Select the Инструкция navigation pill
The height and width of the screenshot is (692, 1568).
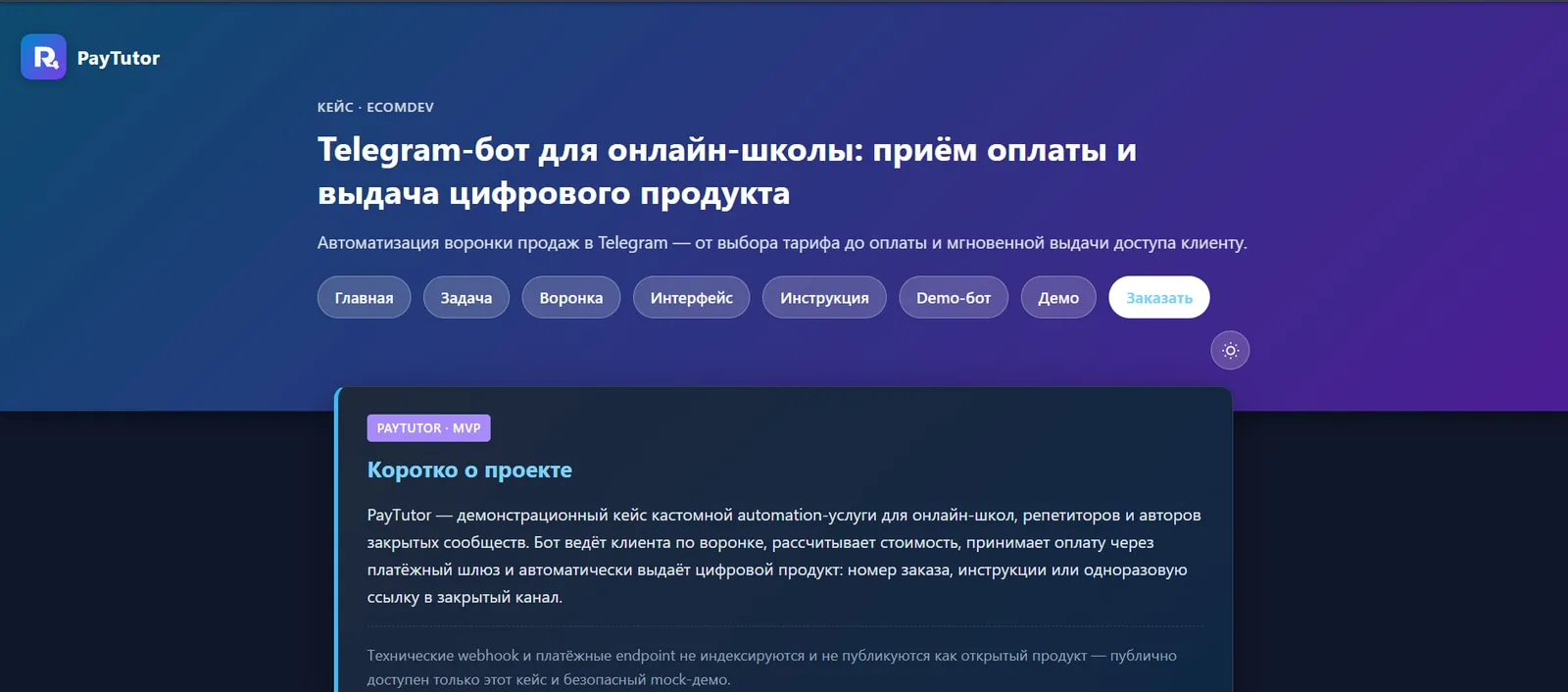824,298
